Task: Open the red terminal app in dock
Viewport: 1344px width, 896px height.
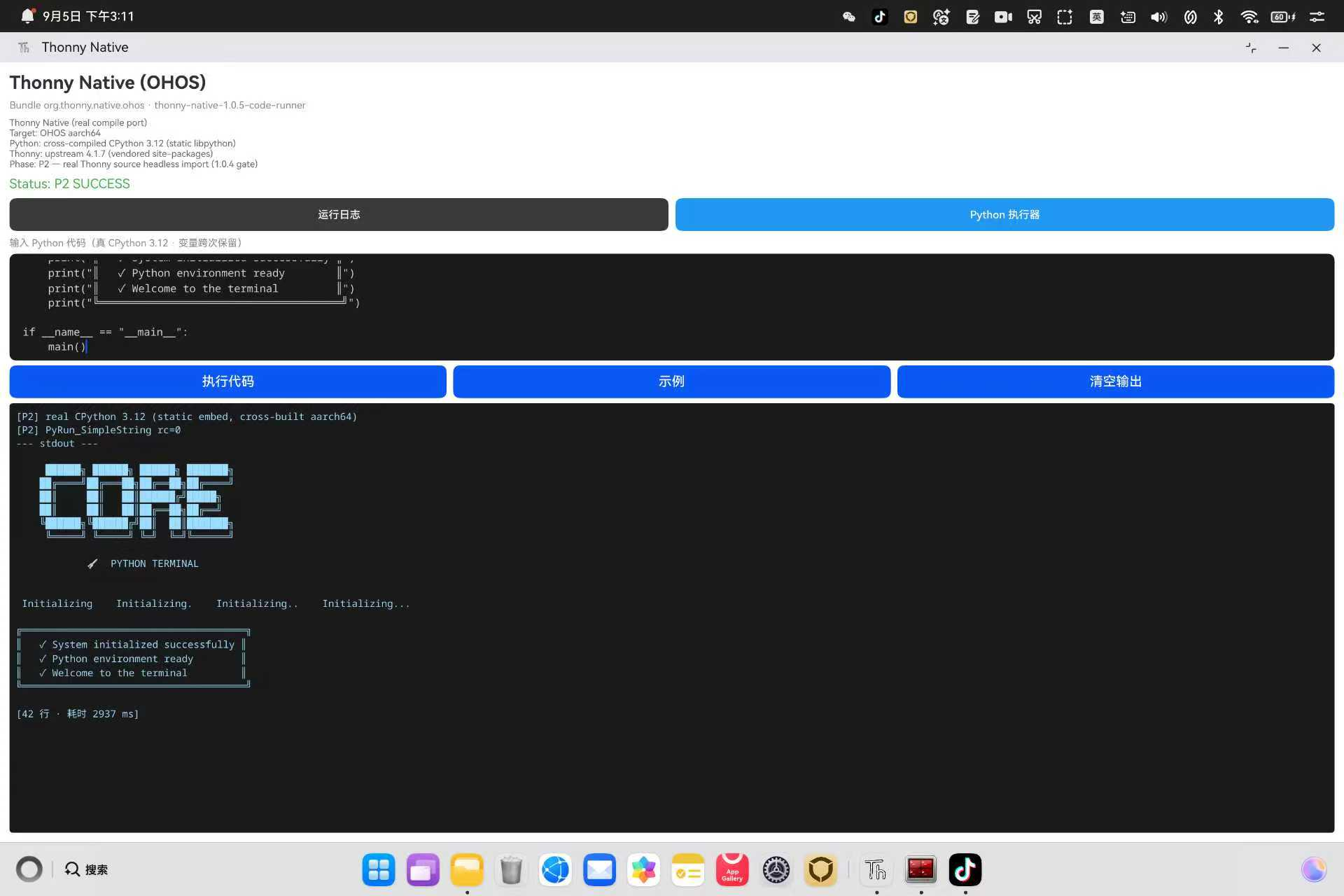Action: pyautogui.click(x=920, y=869)
